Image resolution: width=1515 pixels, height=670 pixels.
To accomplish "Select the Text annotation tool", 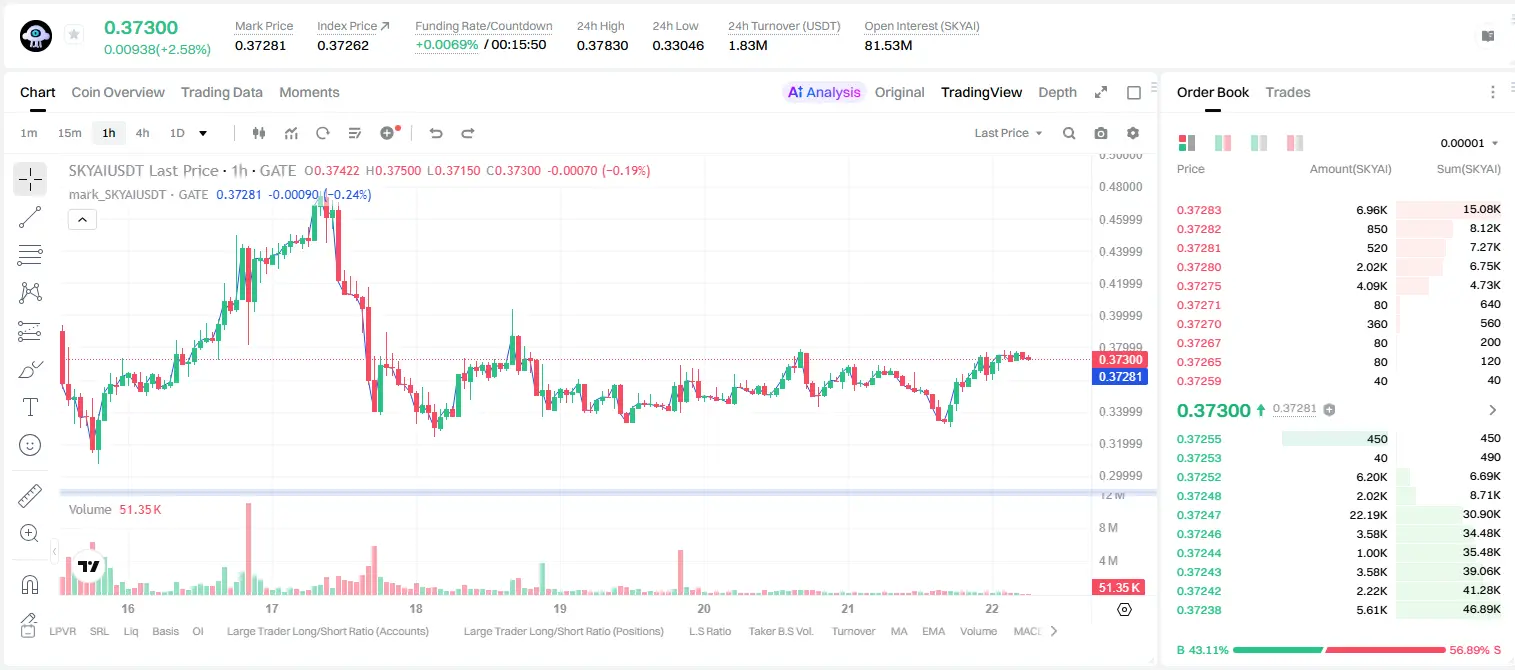I will 30,407.
